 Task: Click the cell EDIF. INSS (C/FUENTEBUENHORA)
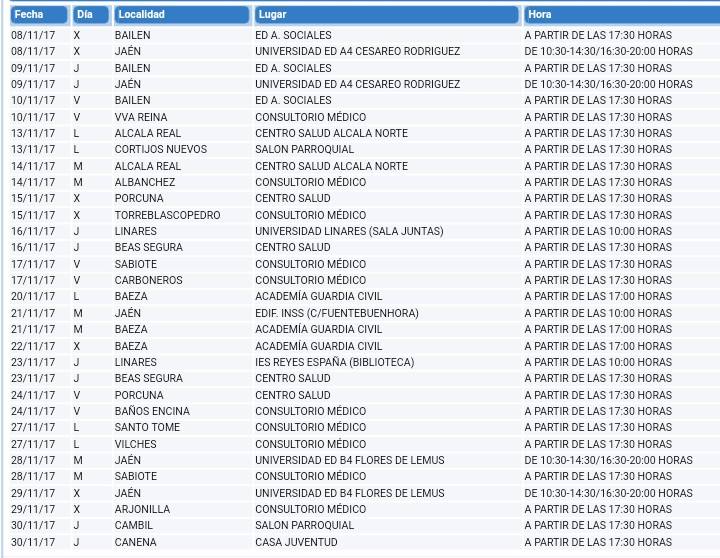[337, 313]
